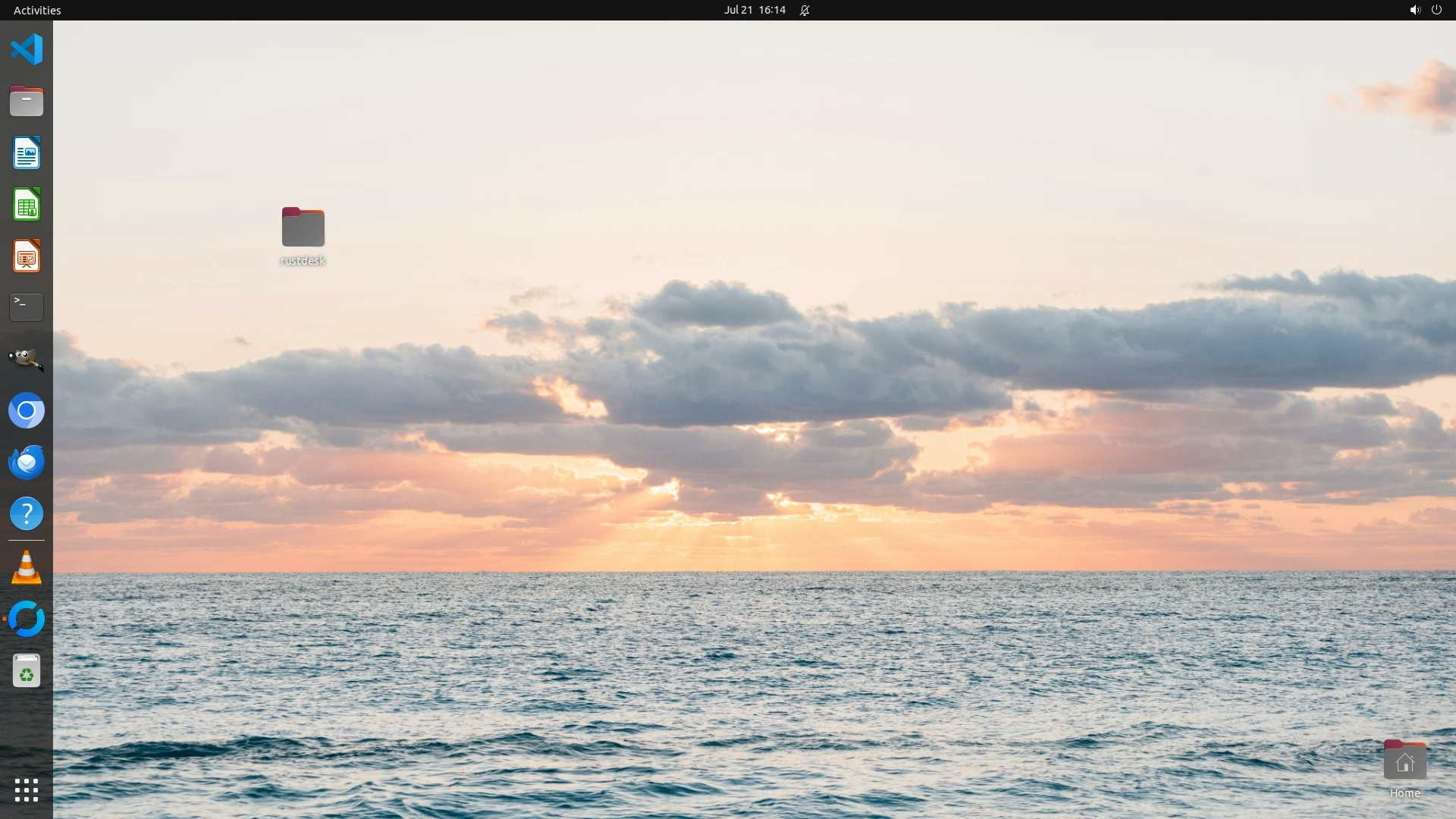Screen dimensions: 1456x819
Task: Click the power icon in top bar
Action: coord(1436,10)
